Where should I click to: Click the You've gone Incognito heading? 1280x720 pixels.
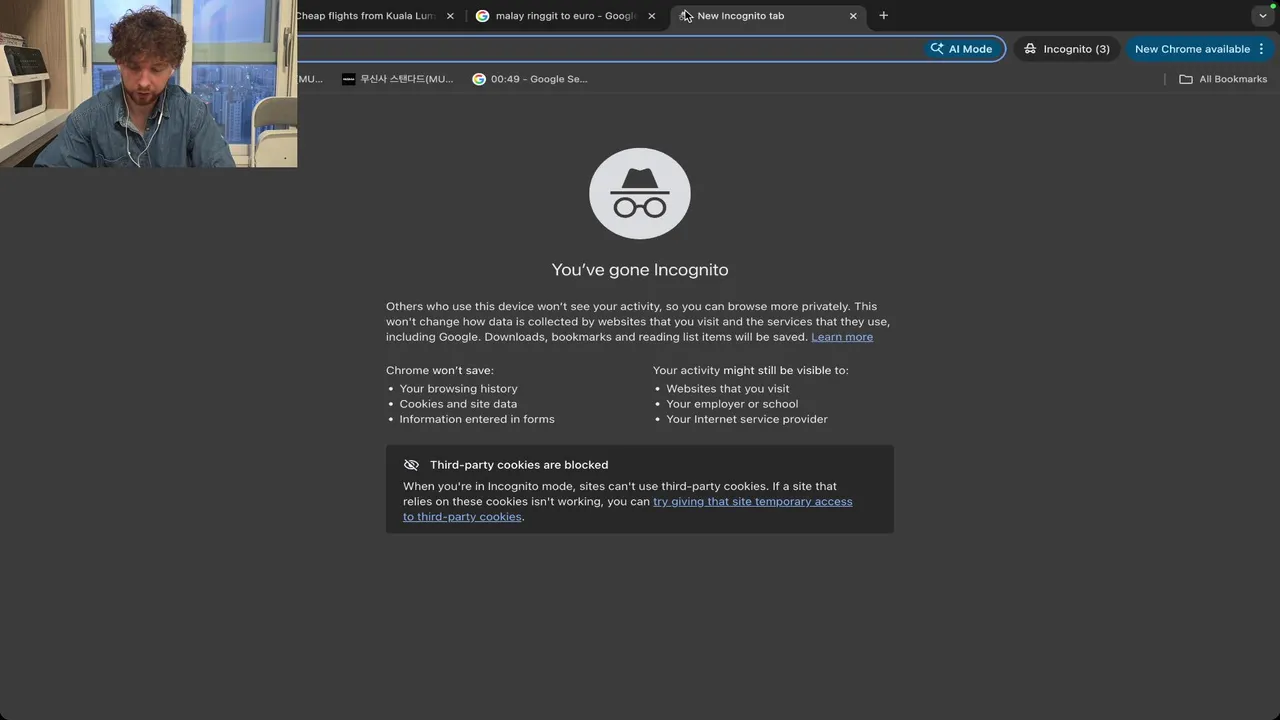click(640, 270)
